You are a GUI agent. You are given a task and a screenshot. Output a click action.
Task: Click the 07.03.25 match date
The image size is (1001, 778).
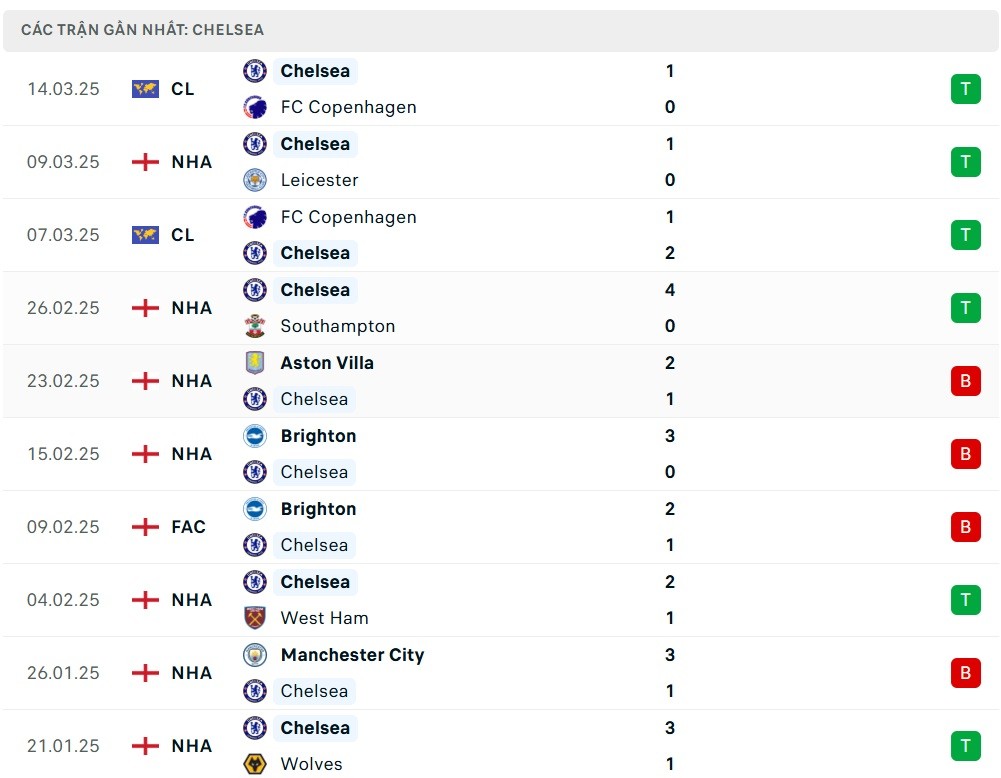pos(63,235)
